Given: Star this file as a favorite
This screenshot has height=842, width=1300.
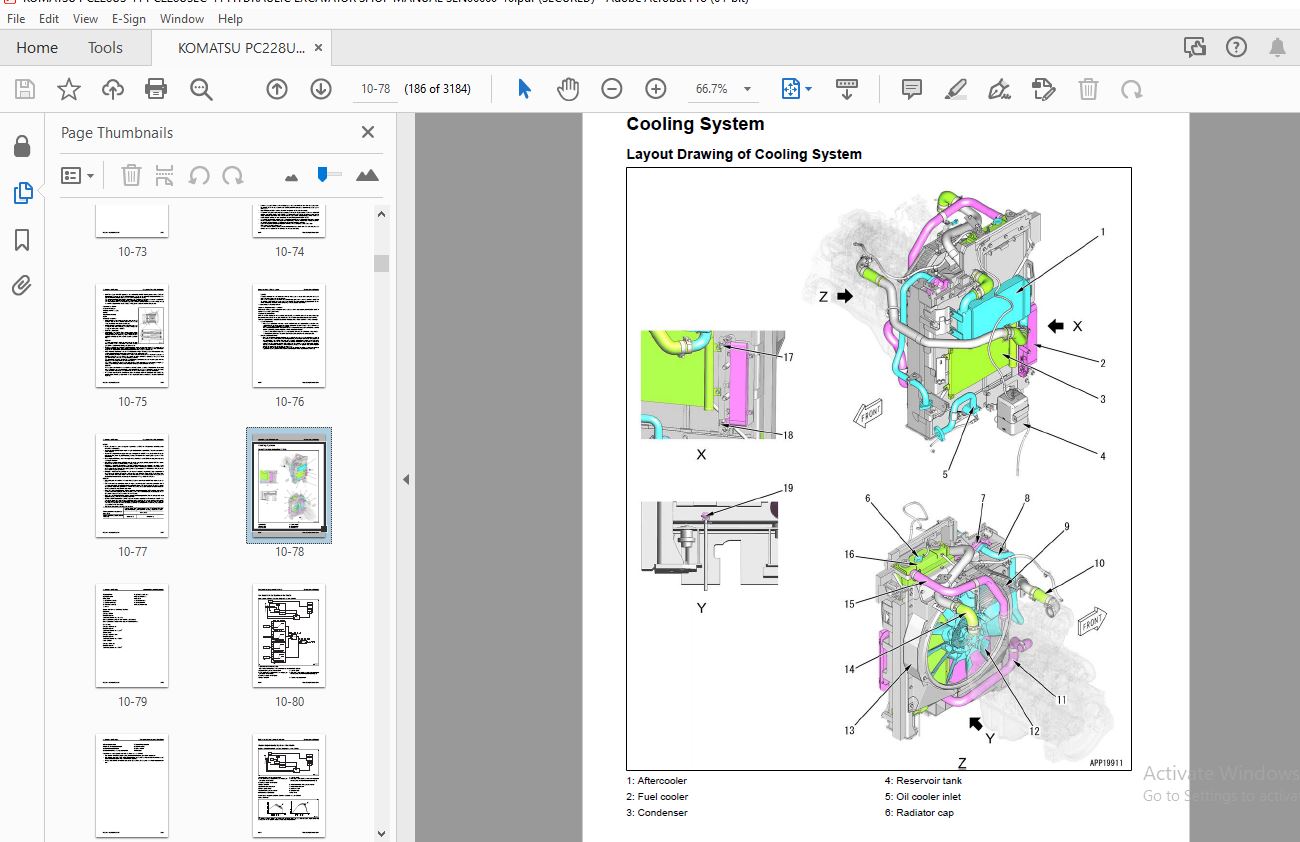Looking at the screenshot, I should (x=69, y=90).
